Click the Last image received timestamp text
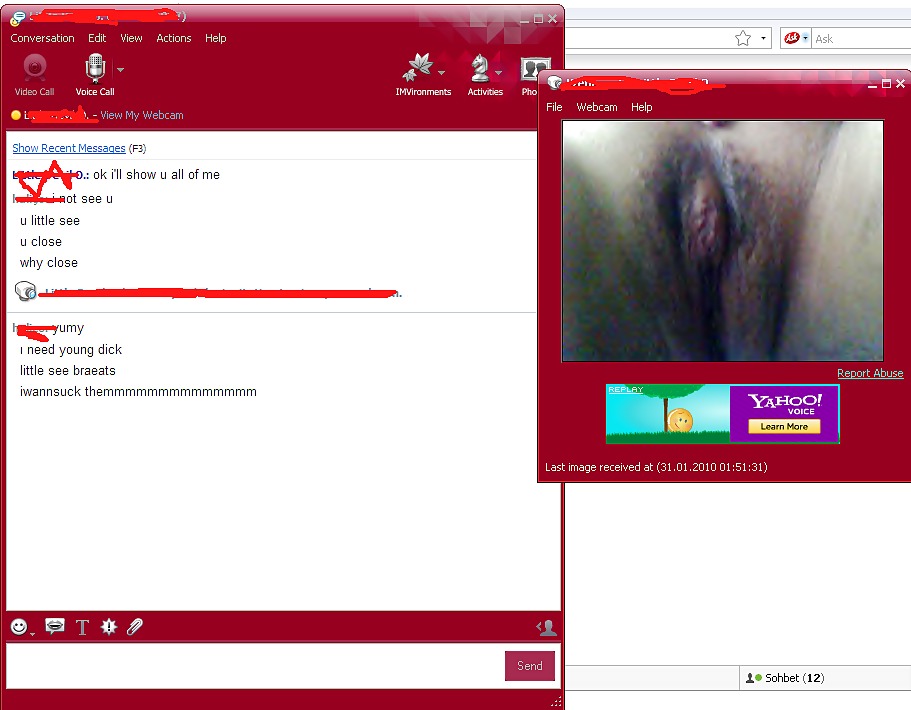Screen dimensions: 911x710 click(x=656, y=467)
